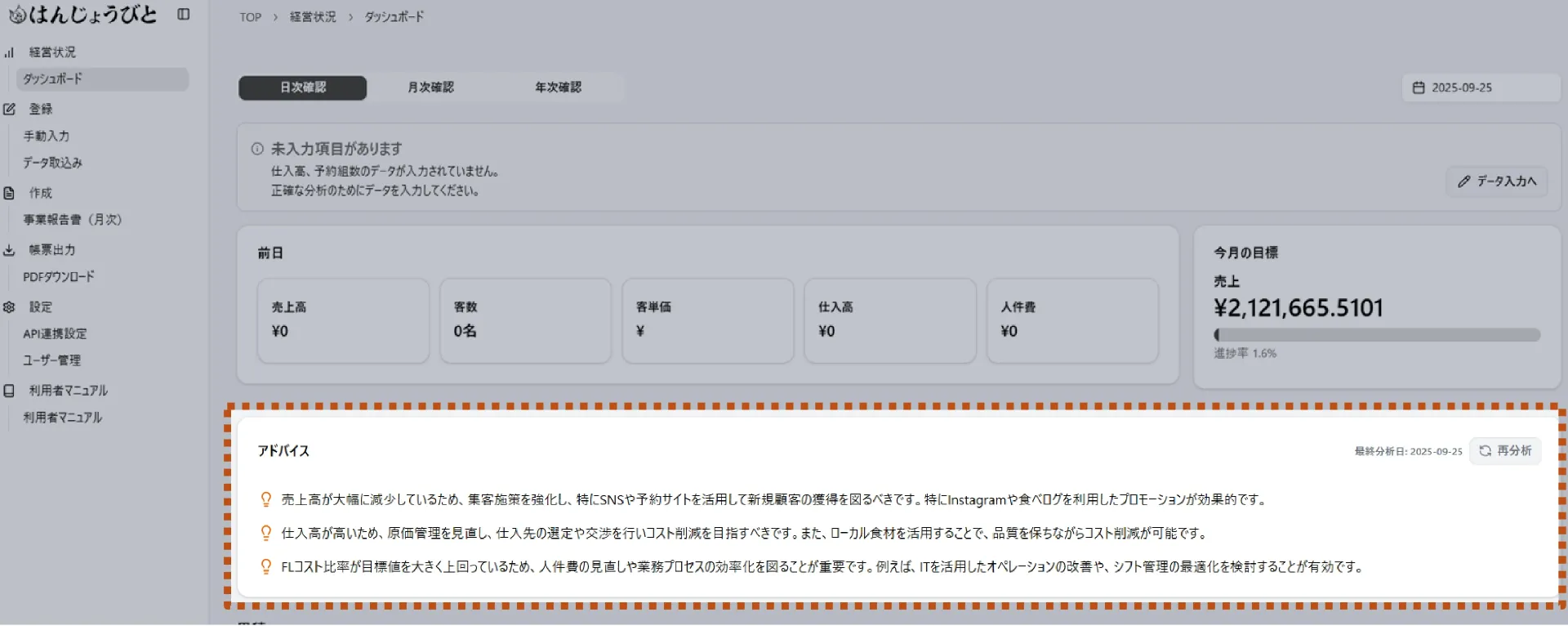Click the はんじょうびと logo

(82, 15)
